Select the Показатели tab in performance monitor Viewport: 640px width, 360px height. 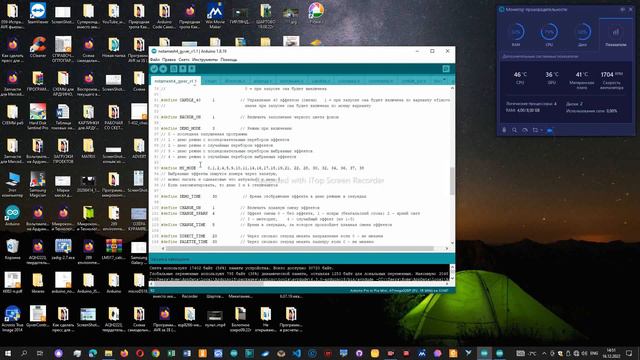coord(616,35)
